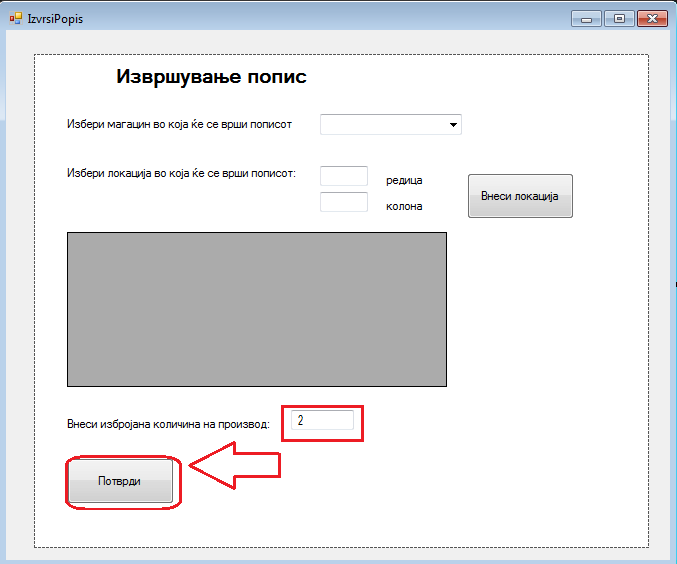677x564 pixels.
Task: Click the Внеси избројана количина label
Action: [x=168, y=424]
